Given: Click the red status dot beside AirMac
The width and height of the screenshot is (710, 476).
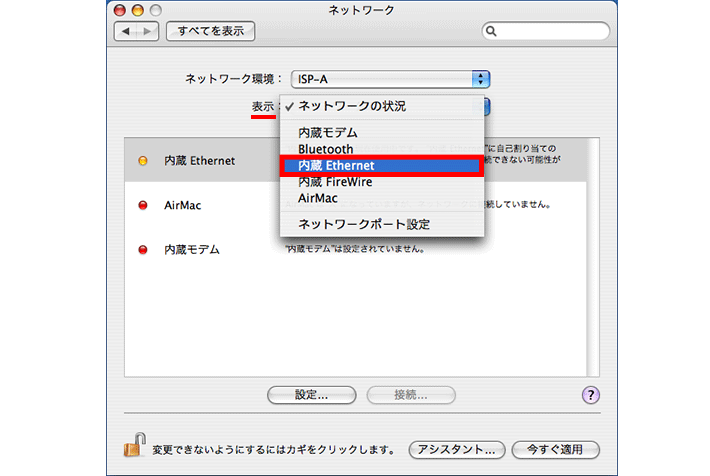Looking at the screenshot, I should pos(142,204).
